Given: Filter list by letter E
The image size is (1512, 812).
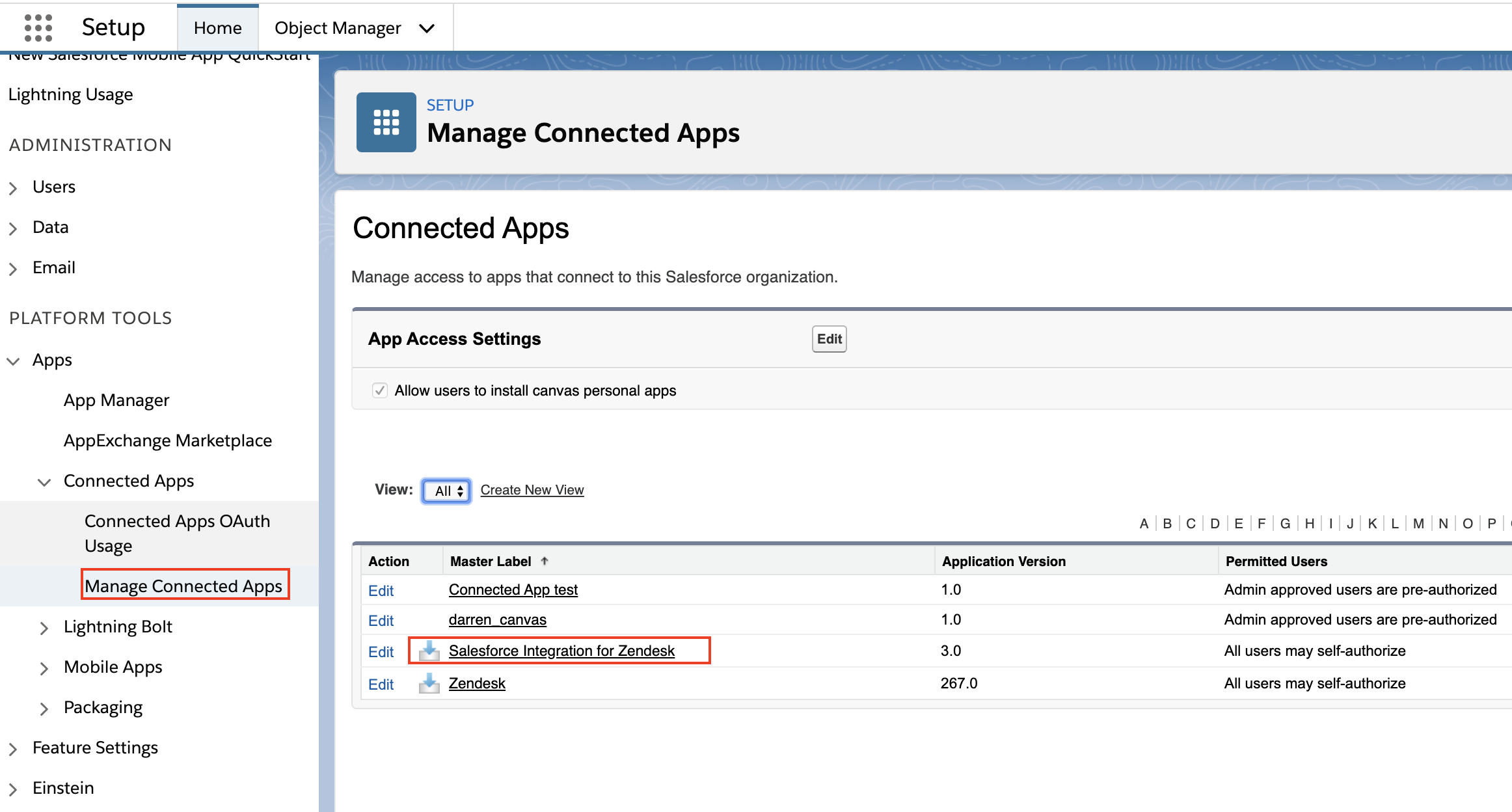Looking at the screenshot, I should [x=1238, y=524].
